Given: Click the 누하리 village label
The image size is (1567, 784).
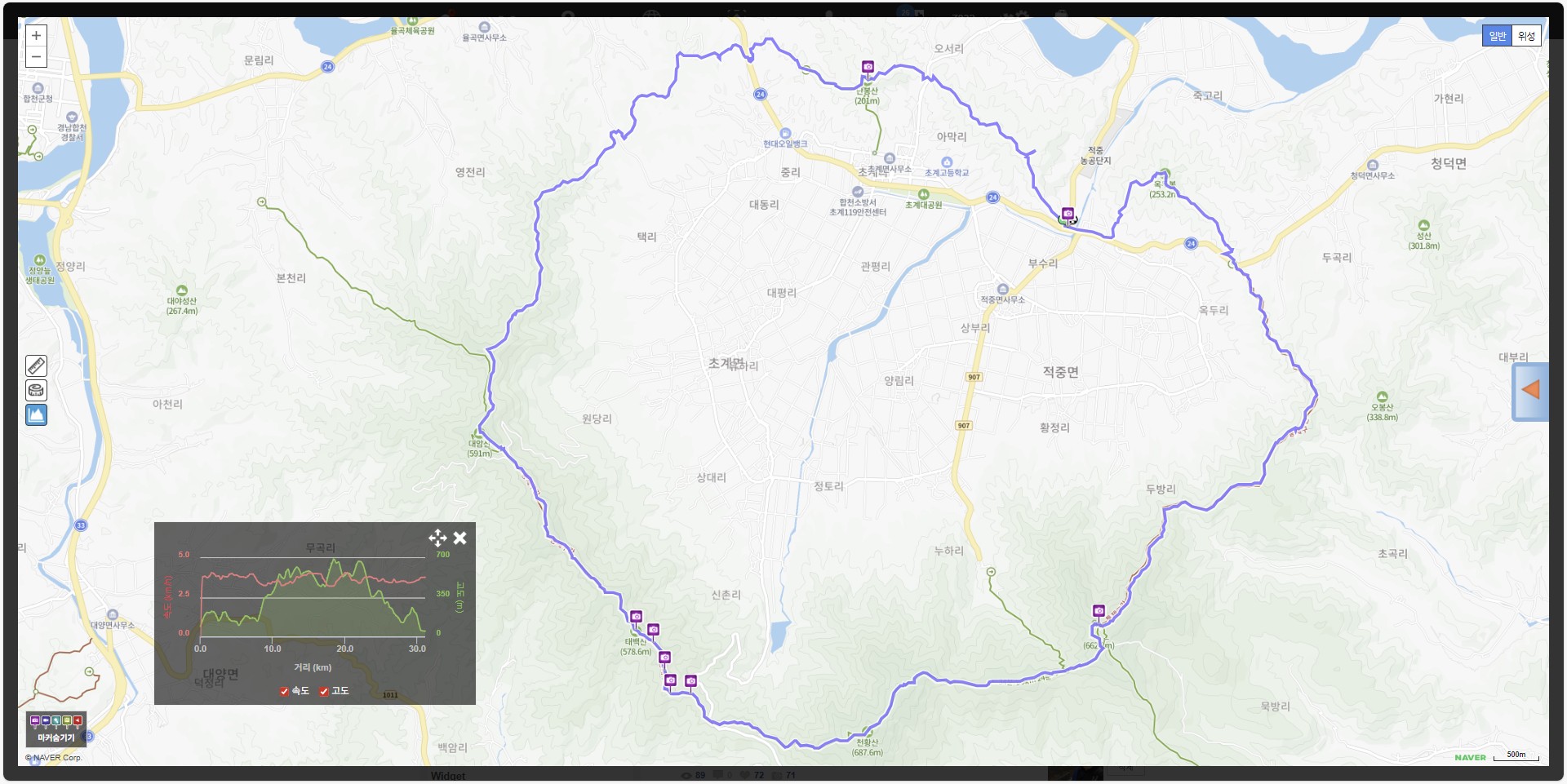Looking at the screenshot, I should (948, 551).
